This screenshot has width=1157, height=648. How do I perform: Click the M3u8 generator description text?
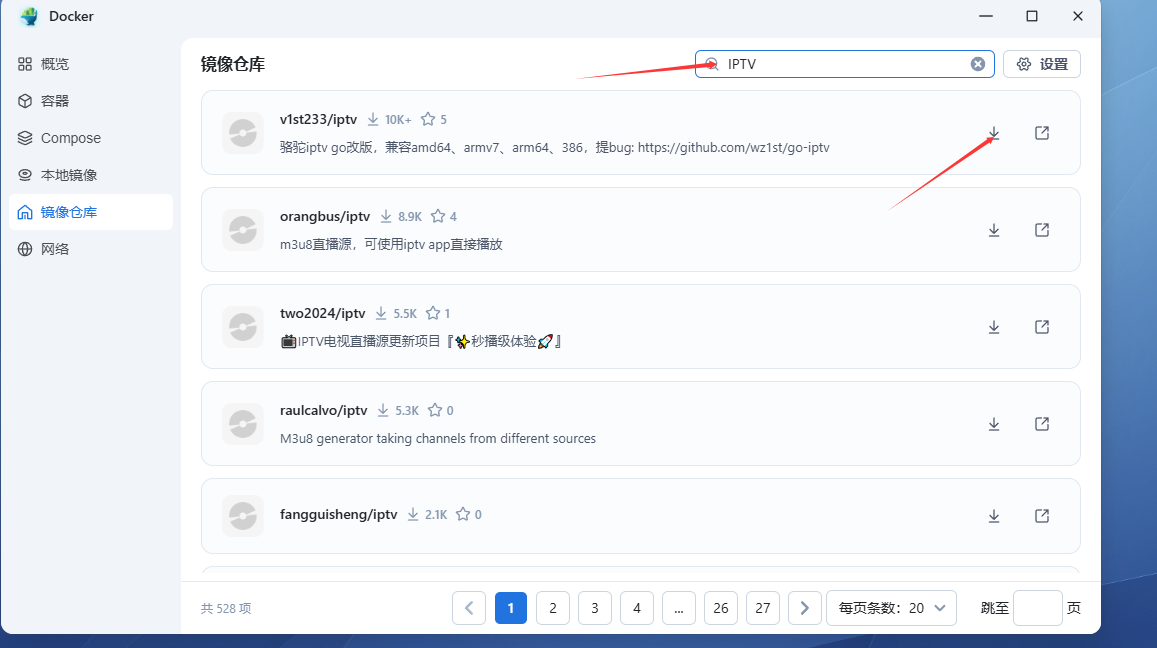[438, 438]
